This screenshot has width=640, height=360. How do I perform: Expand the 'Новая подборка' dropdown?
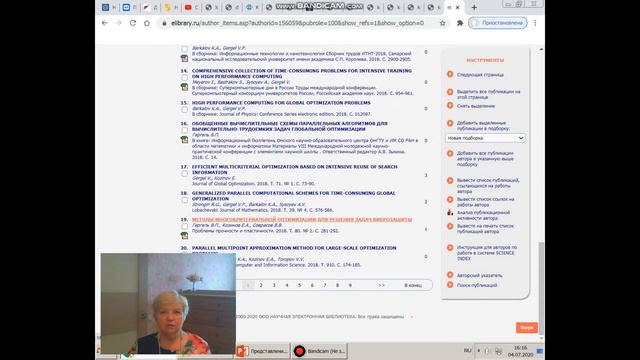tap(485, 138)
